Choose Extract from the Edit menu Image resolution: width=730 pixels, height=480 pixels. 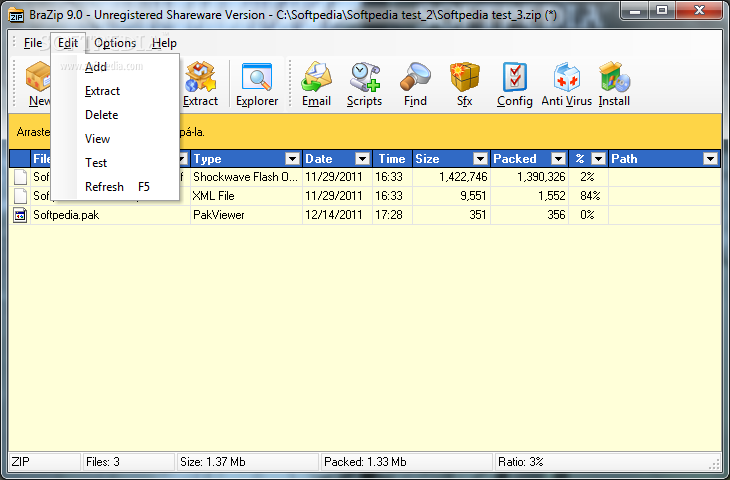115,91
